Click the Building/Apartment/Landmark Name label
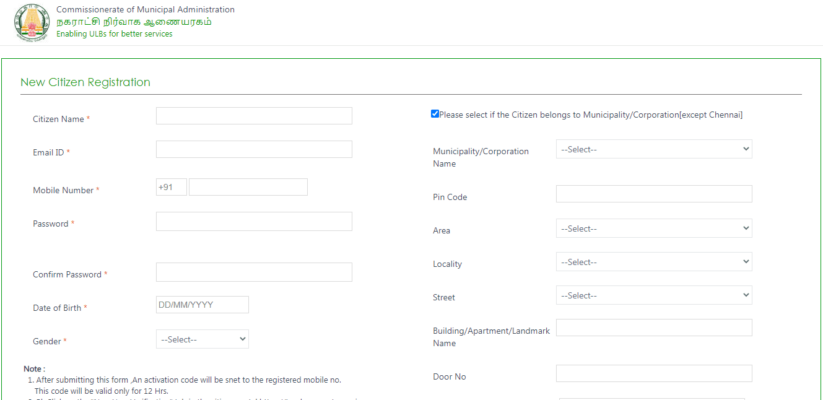 point(491,337)
